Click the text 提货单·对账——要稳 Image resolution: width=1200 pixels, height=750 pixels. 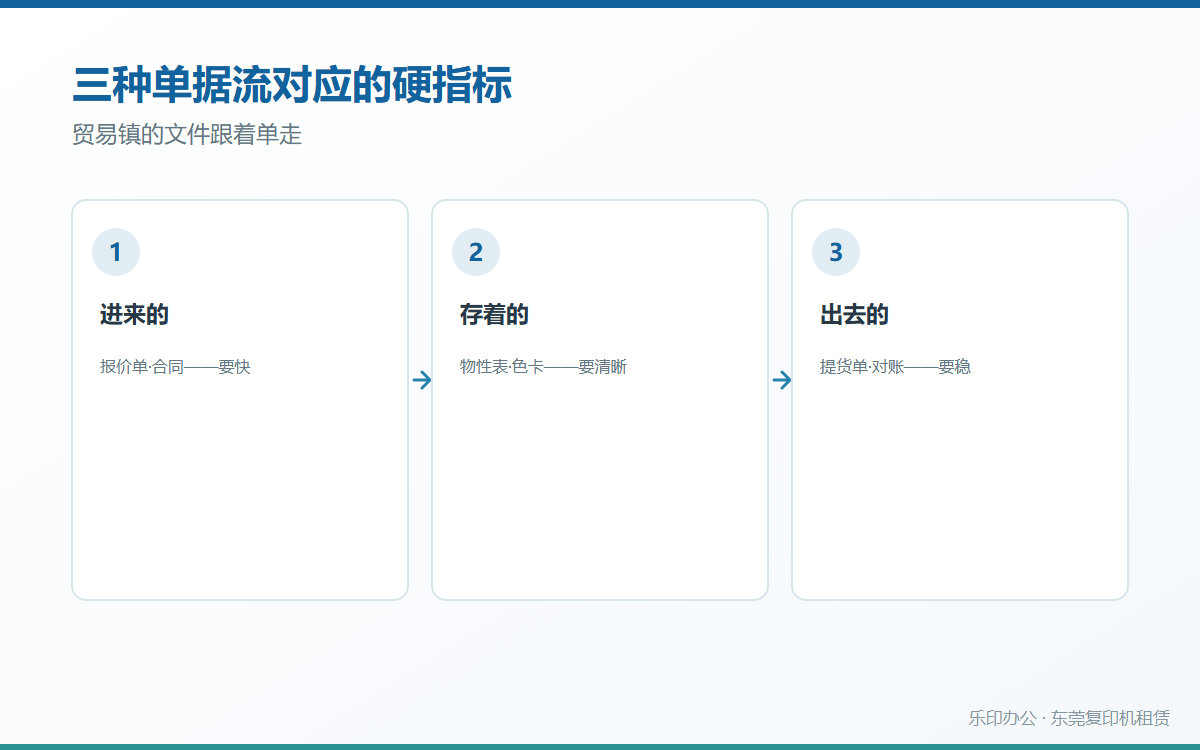[895, 367]
